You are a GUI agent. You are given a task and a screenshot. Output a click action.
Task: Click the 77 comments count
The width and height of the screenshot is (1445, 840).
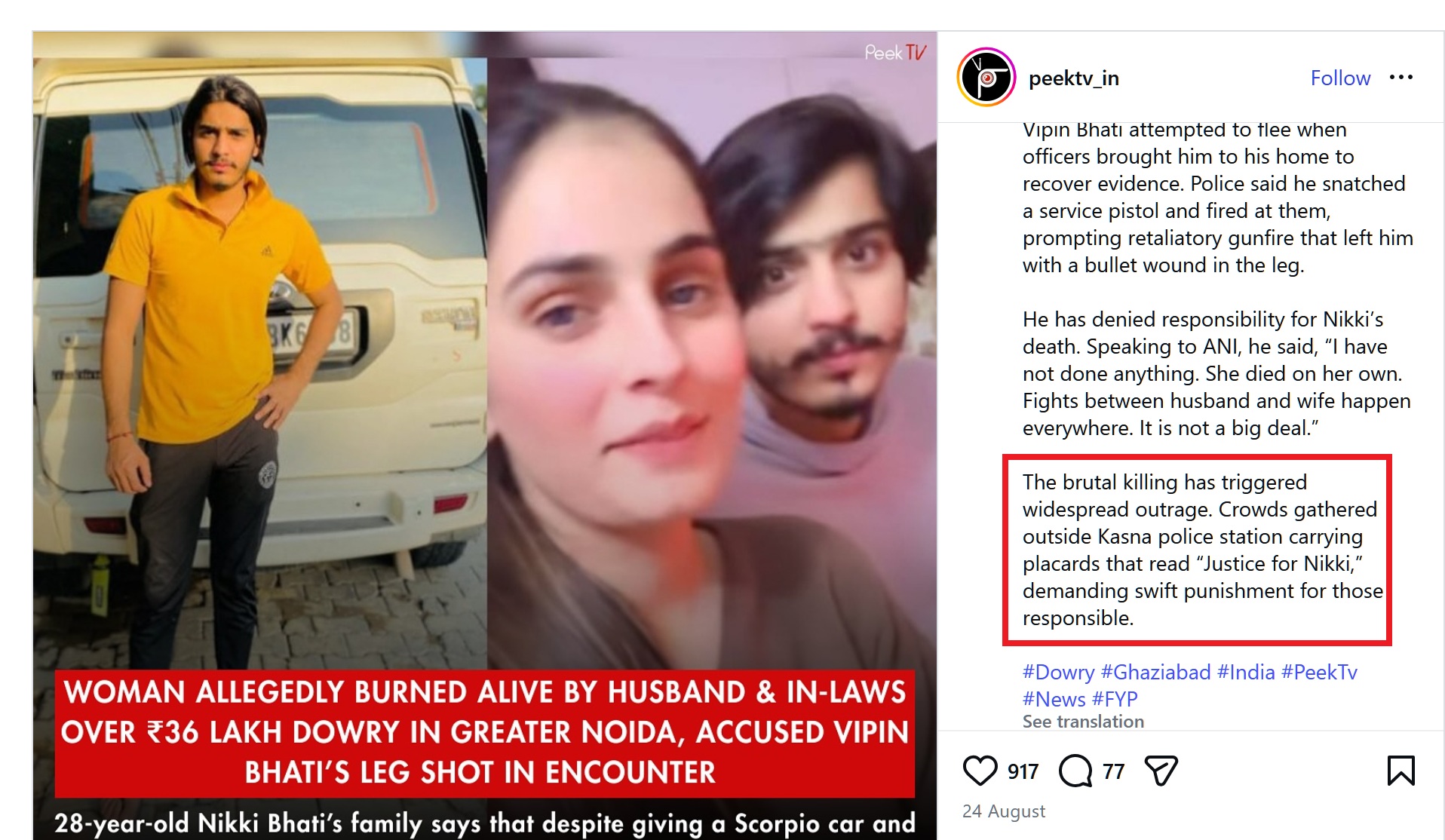click(x=1113, y=771)
